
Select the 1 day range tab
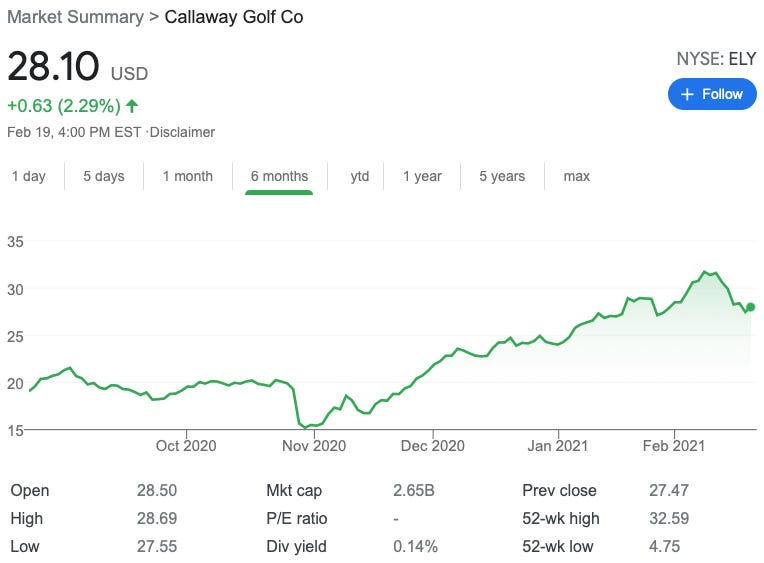(x=29, y=176)
